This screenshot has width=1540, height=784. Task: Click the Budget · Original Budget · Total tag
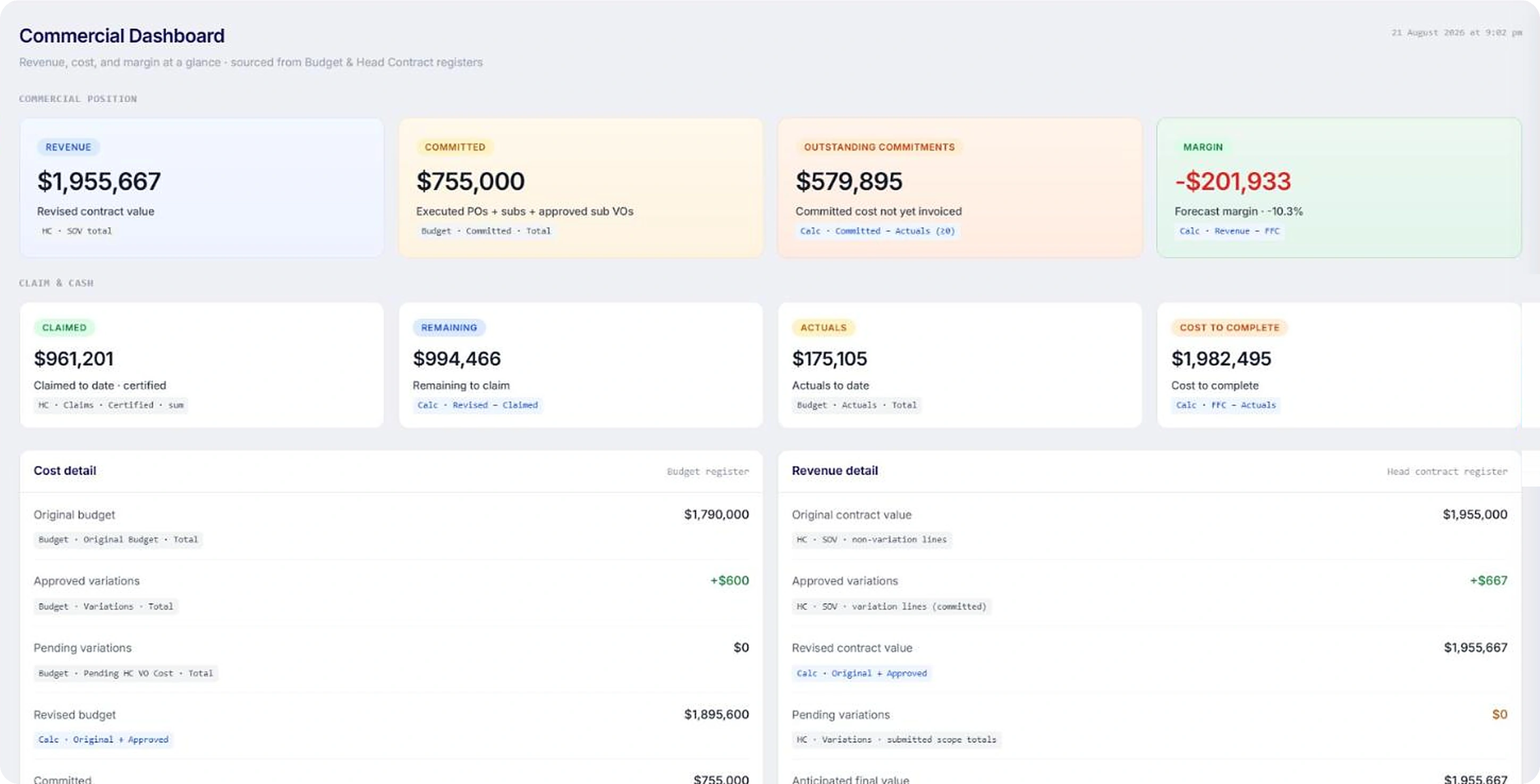pos(119,540)
